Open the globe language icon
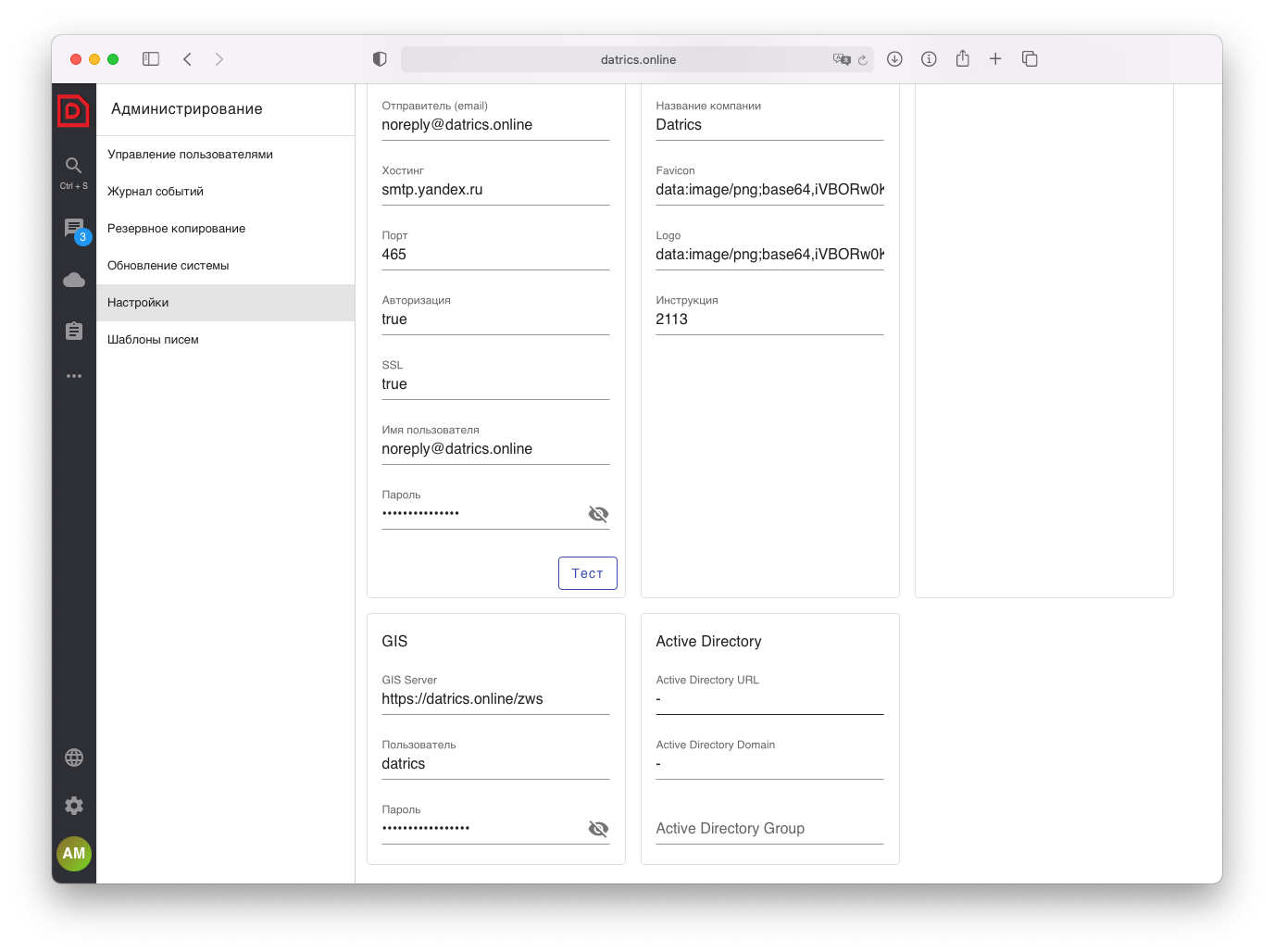This screenshot has width=1274, height=952. tap(74, 758)
